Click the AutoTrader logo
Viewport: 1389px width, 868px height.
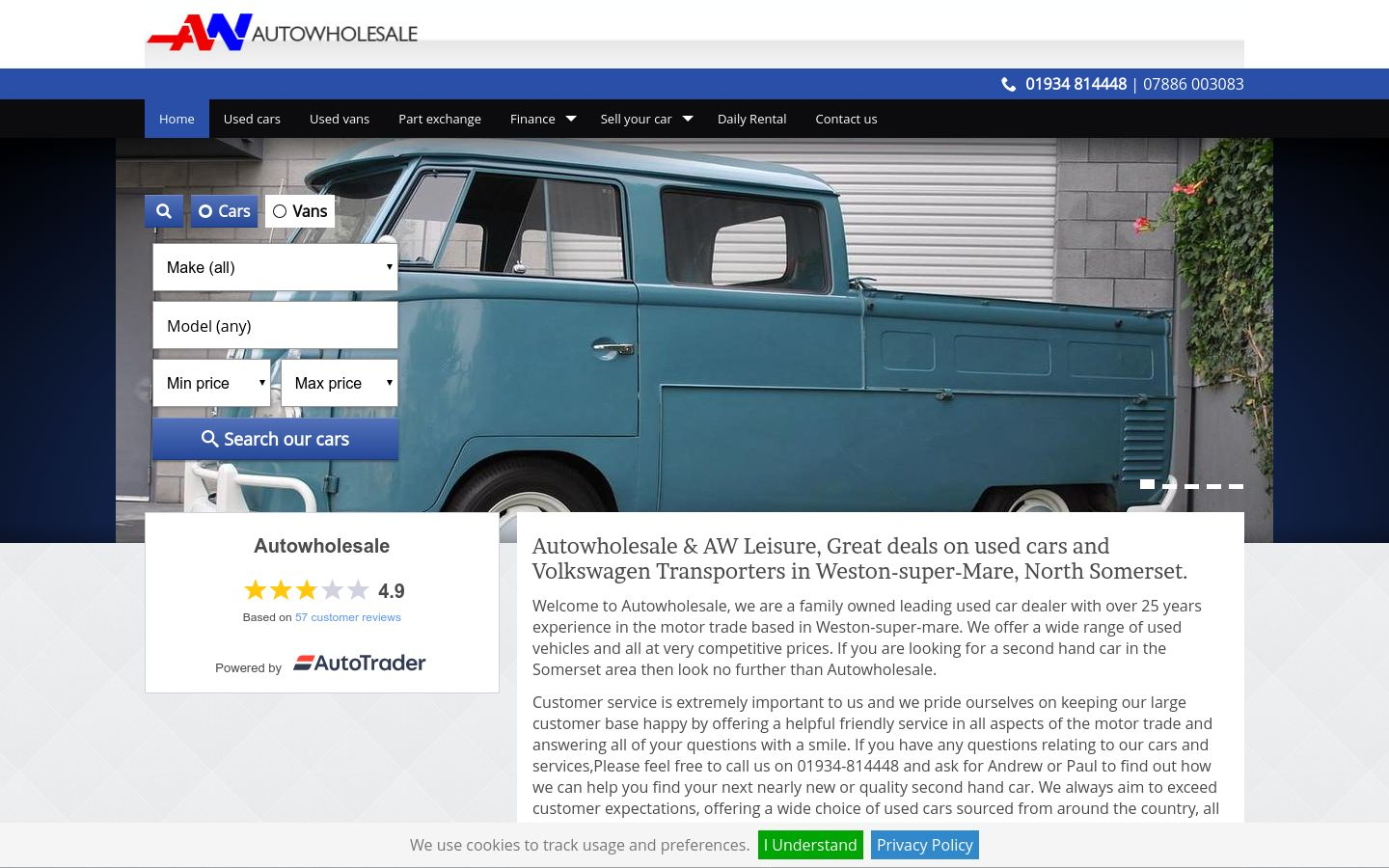coord(360,663)
